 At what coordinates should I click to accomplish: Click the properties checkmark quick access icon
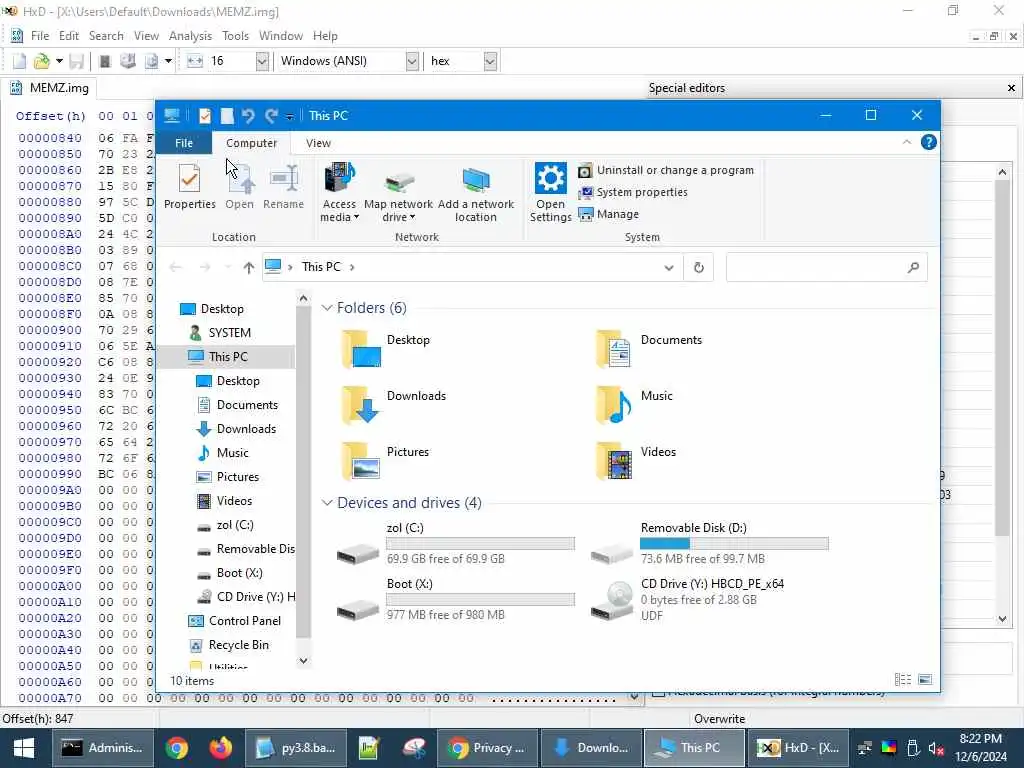[x=204, y=116]
